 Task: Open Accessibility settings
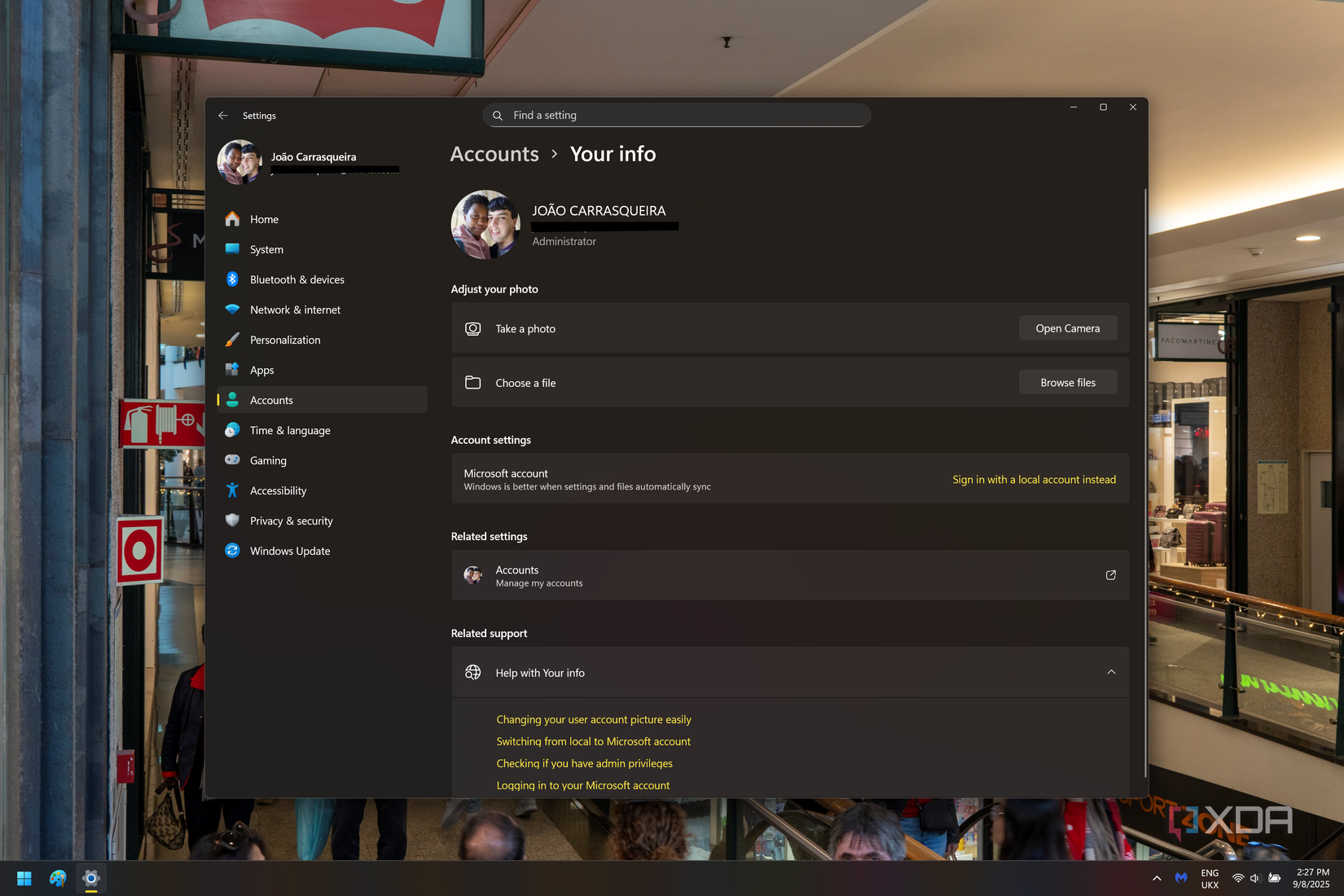pyautogui.click(x=278, y=490)
